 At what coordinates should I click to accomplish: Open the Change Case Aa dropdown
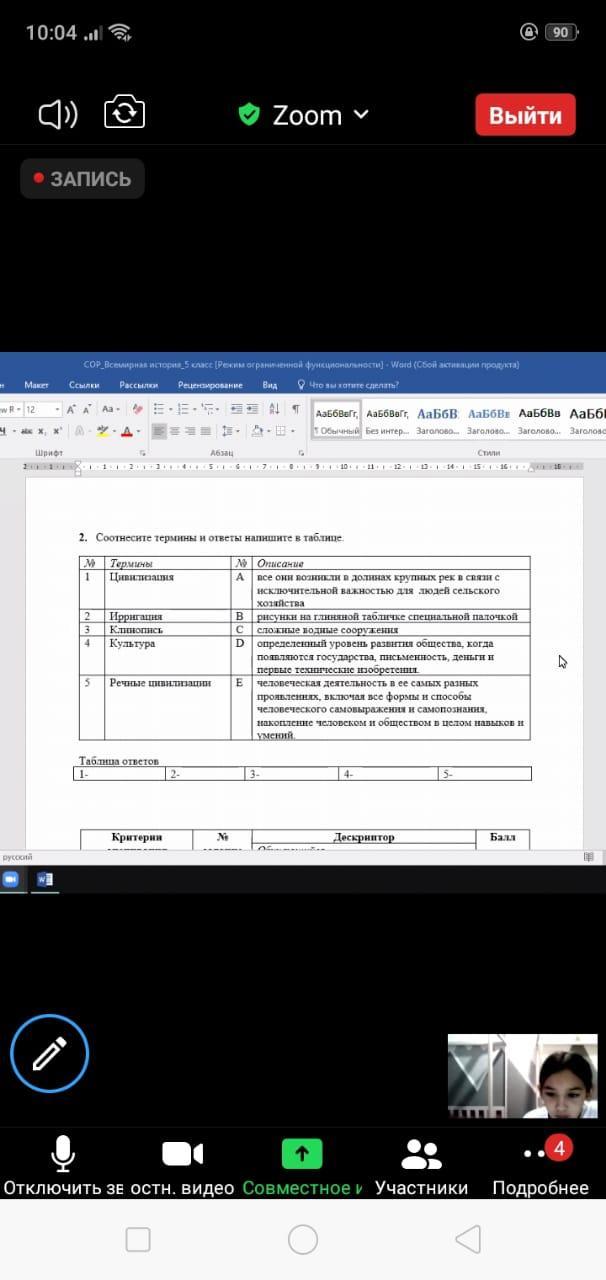[110, 409]
